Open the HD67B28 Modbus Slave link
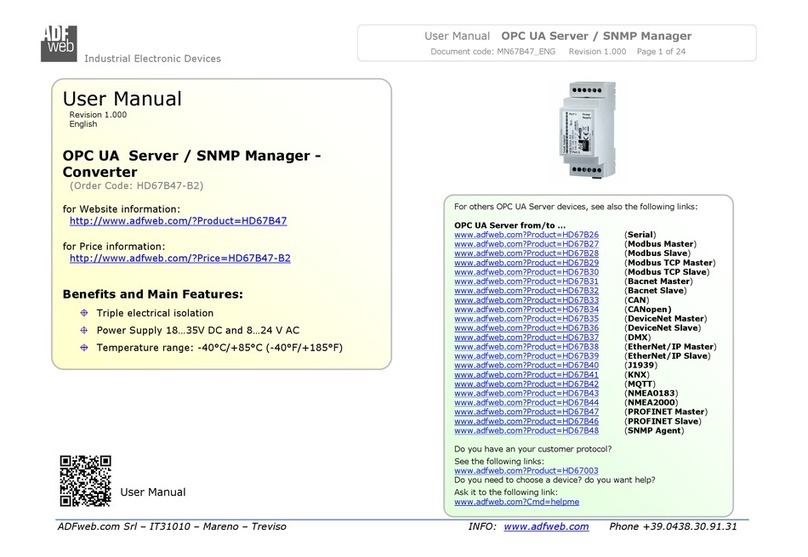The image size is (808, 557). coord(526,253)
